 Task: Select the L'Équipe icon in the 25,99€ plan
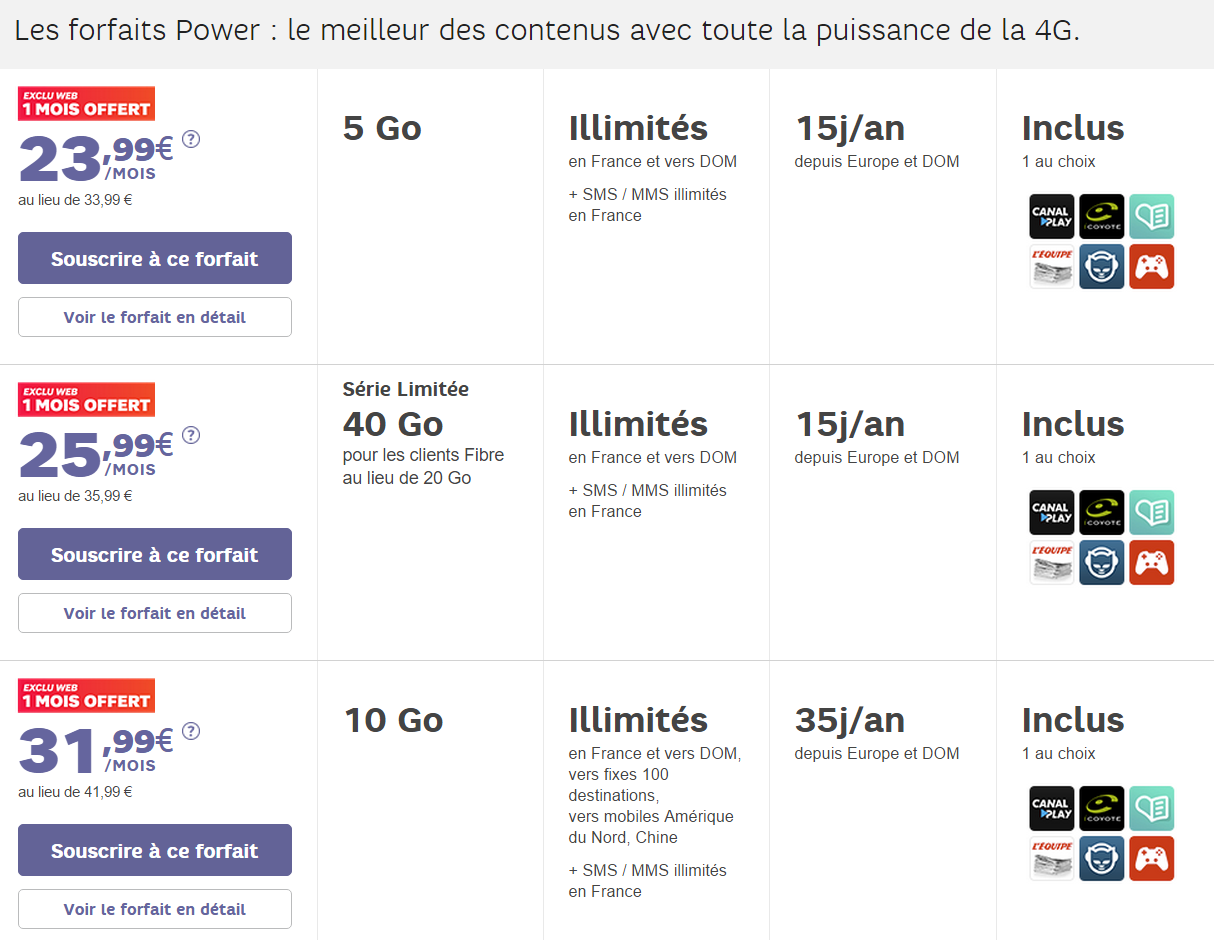(1051, 563)
